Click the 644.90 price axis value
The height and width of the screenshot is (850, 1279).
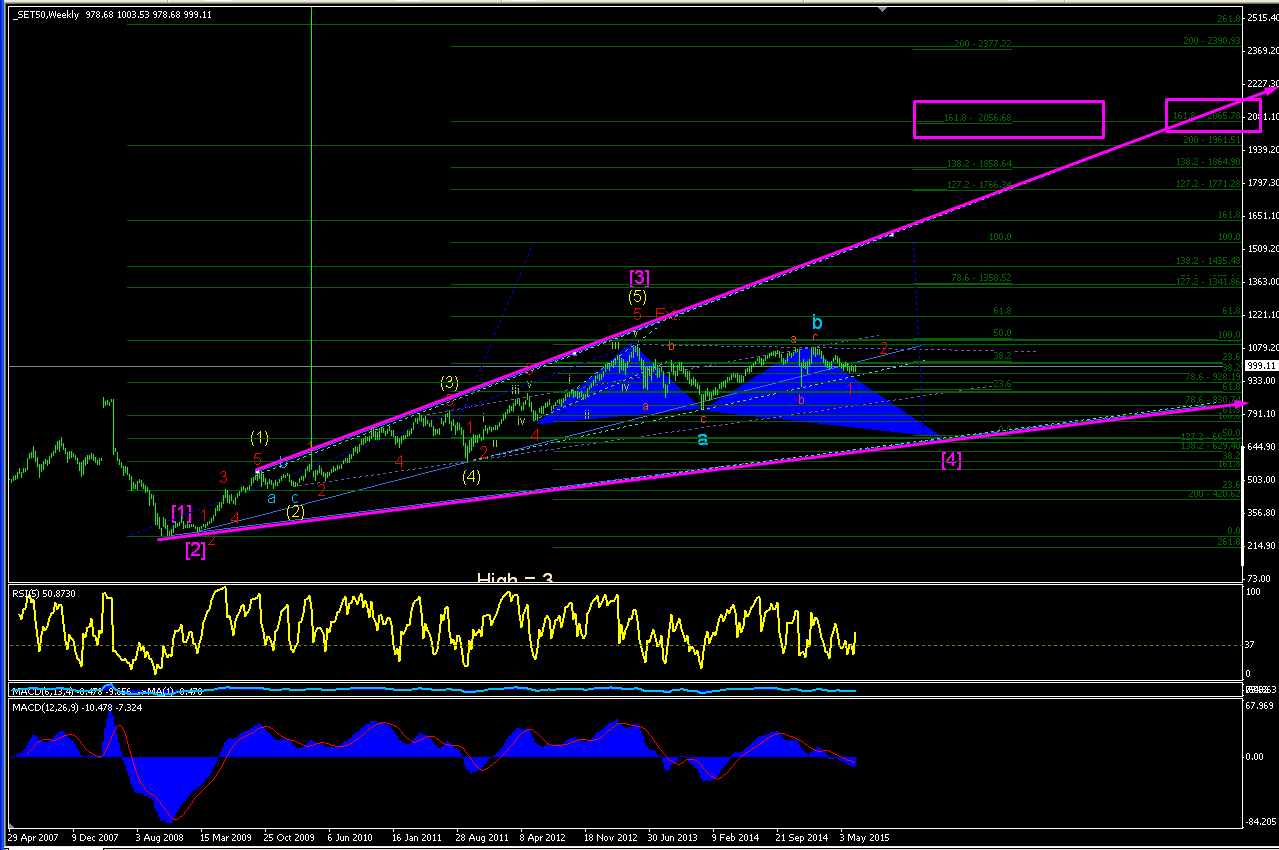click(x=1262, y=447)
